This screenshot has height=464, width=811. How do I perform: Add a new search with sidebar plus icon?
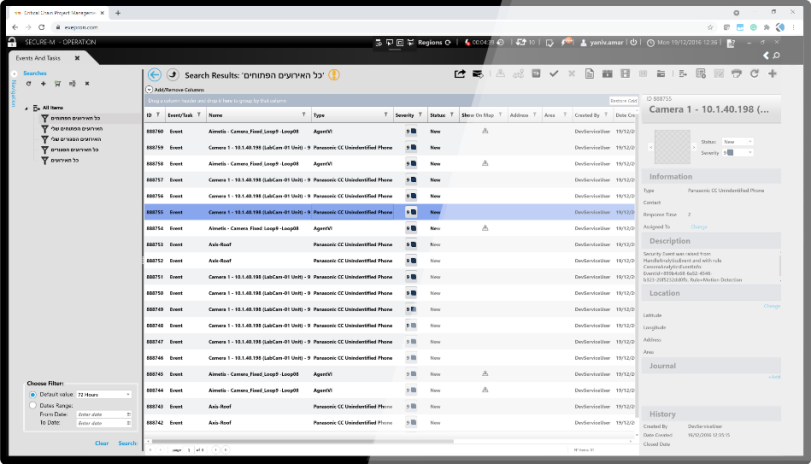(43, 83)
